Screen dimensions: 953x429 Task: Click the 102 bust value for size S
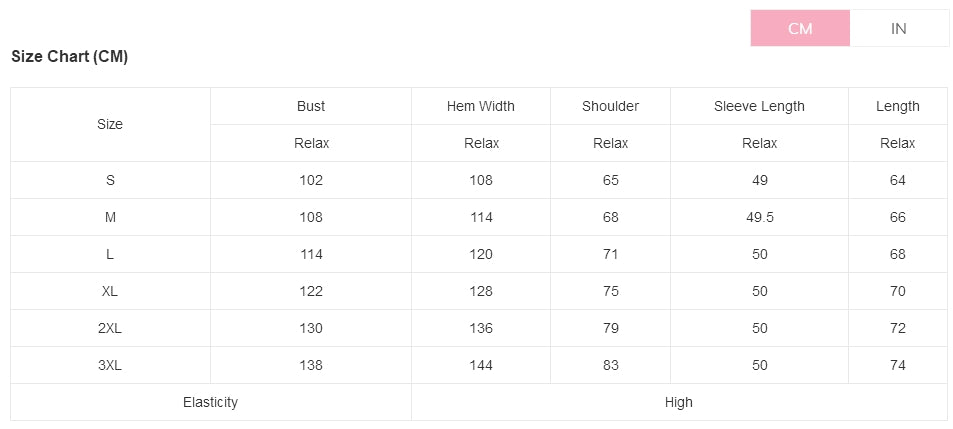click(311, 180)
